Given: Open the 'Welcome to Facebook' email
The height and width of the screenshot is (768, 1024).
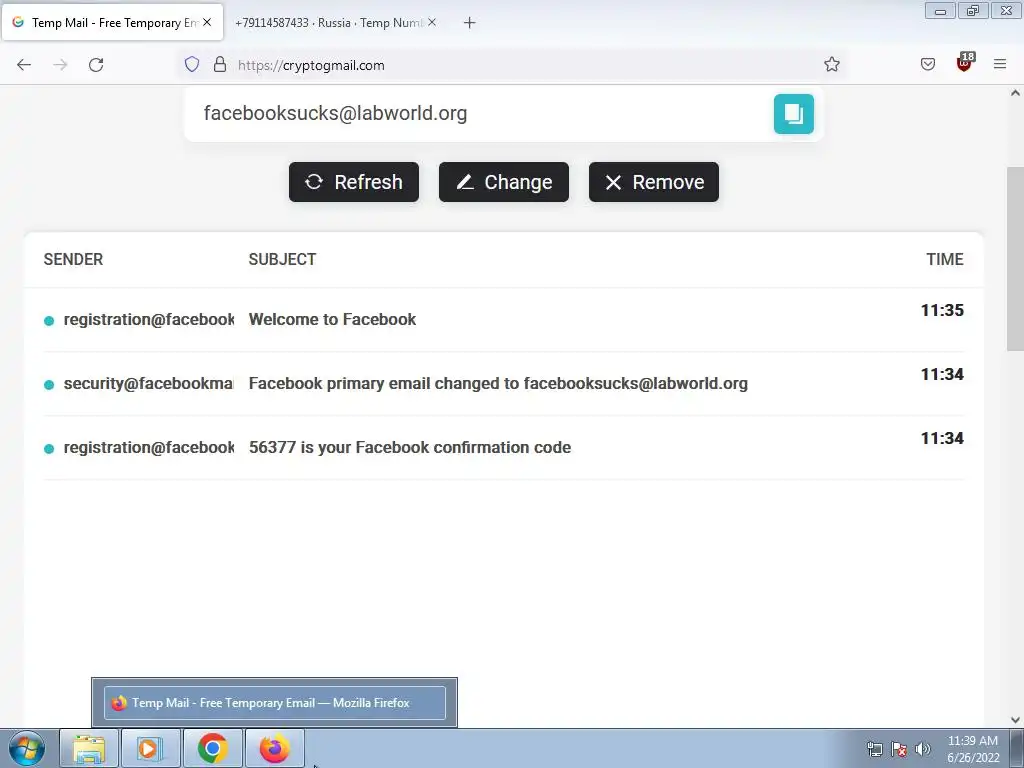Looking at the screenshot, I should tap(504, 319).
